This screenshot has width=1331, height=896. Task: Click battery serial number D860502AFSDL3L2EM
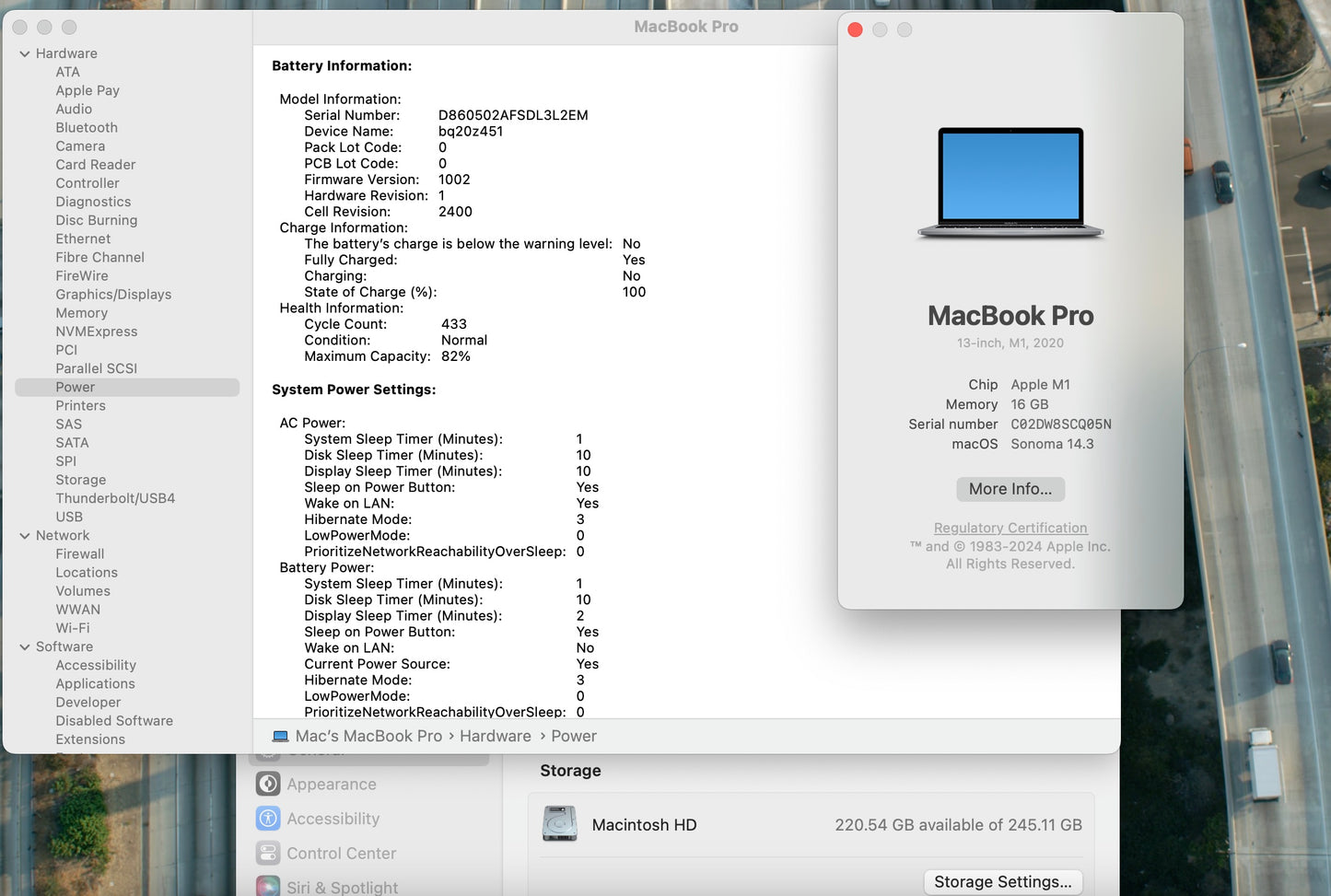click(x=513, y=115)
